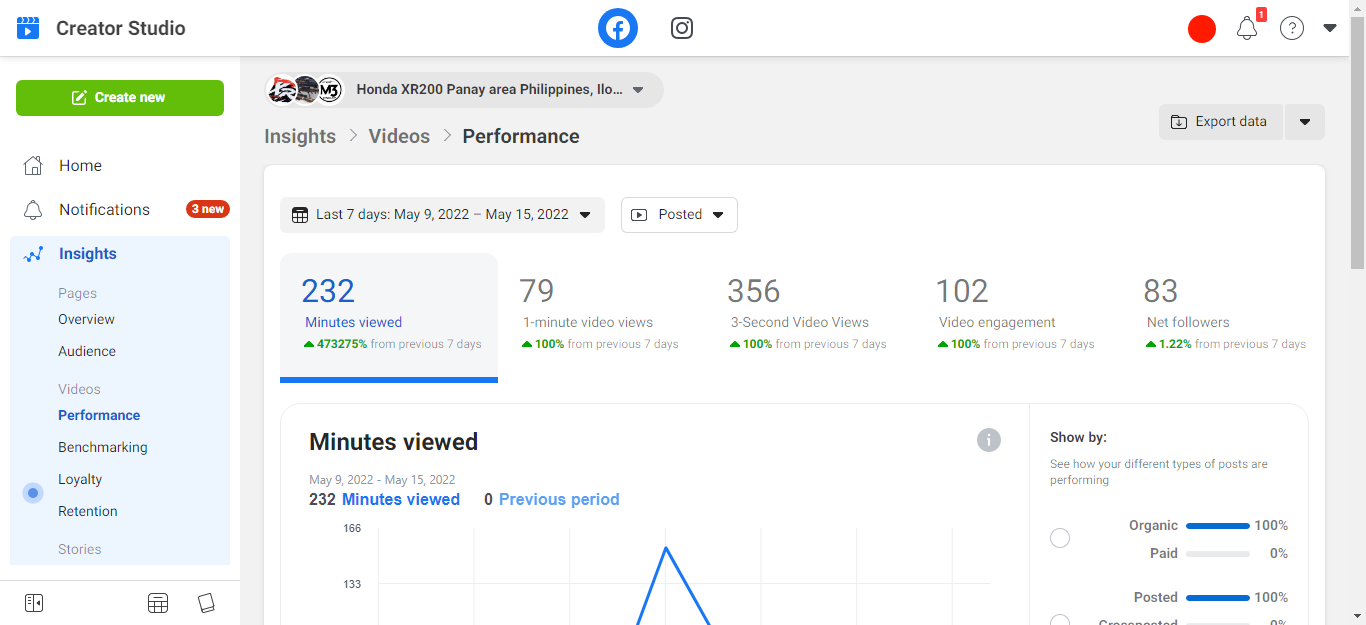Click the Minutes viewed legend label
1366x625 pixels.
point(401,500)
